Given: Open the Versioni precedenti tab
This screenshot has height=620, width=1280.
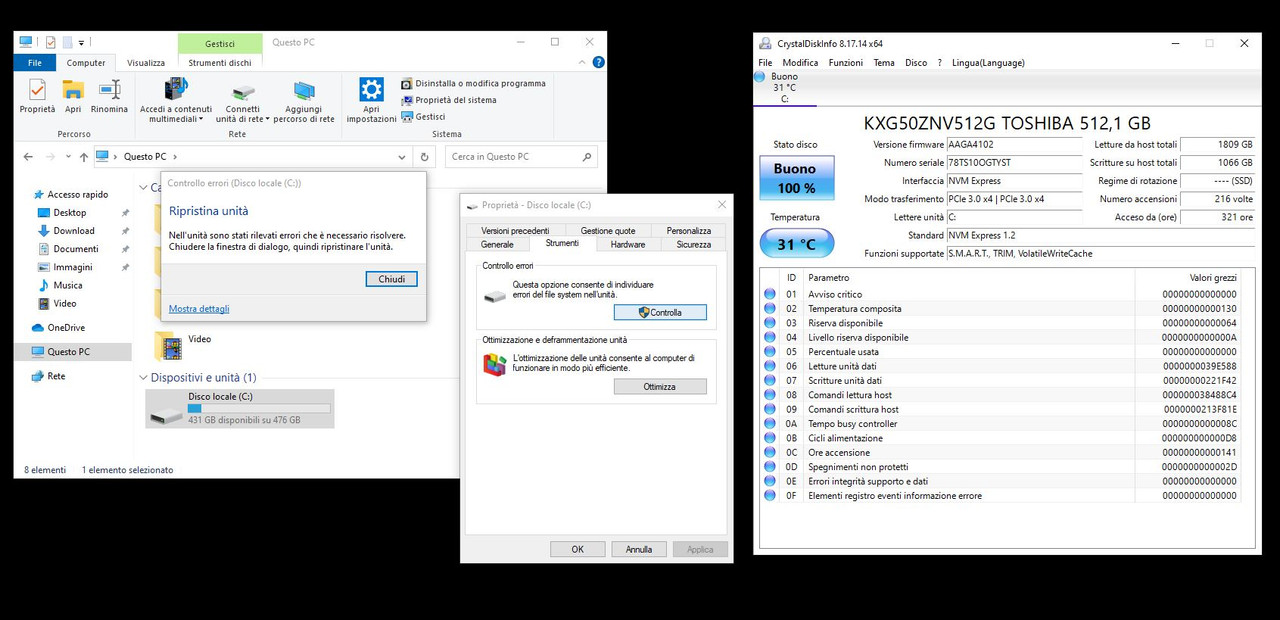Looking at the screenshot, I should pos(515,231).
